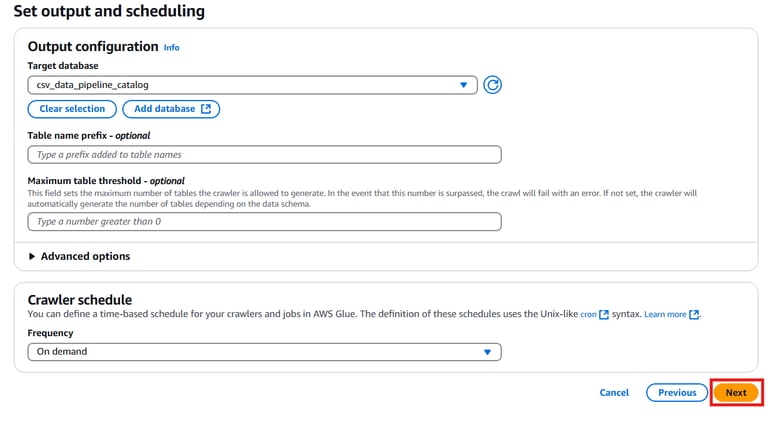The width and height of the screenshot is (768, 424).
Task: Click the refresh icon beside Target database
Action: tap(492, 85)
